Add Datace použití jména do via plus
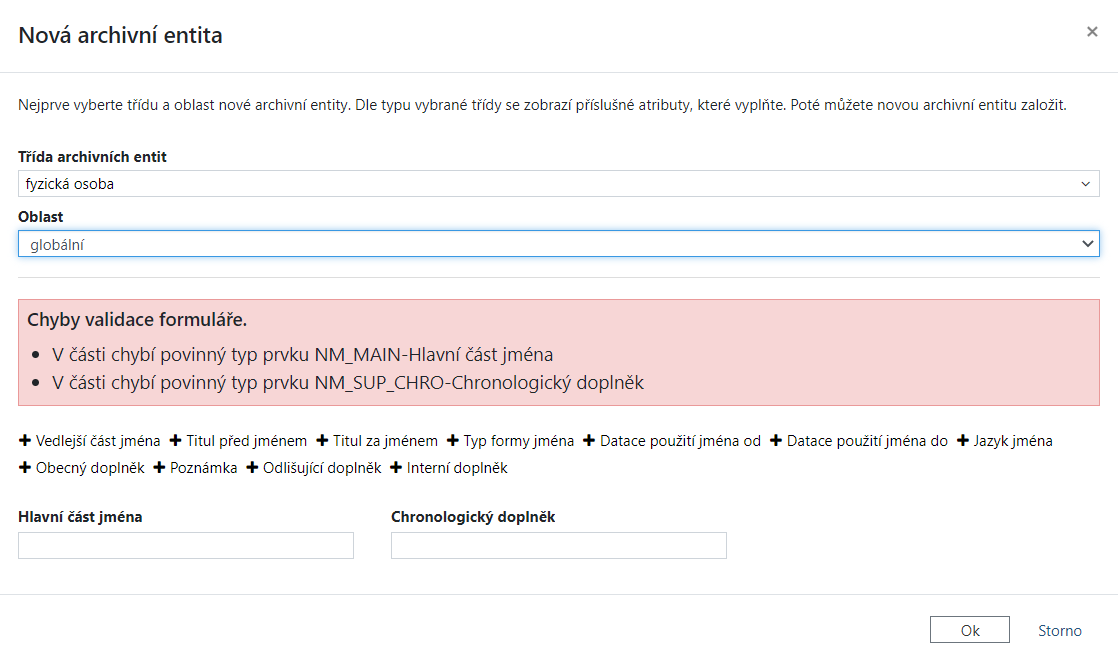 [776, 441]
